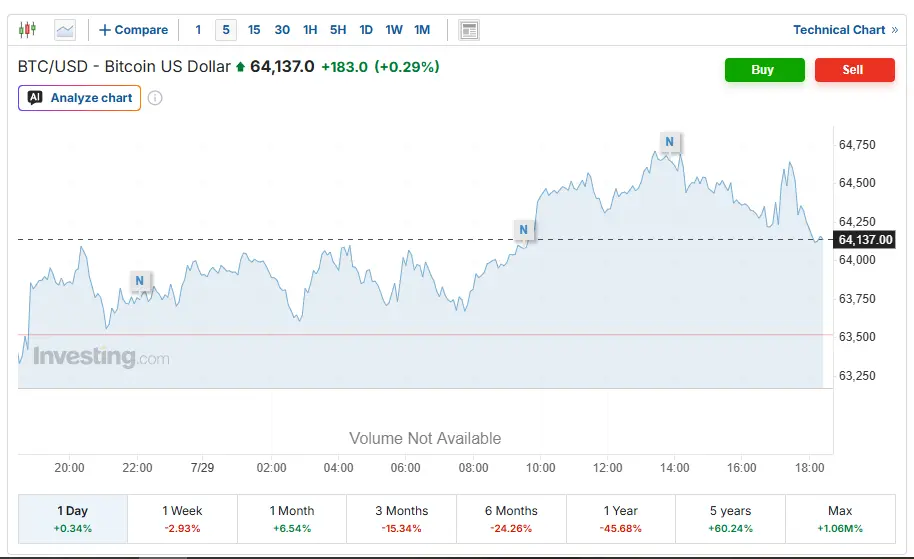Screen dimensions: 914x559
Task: Select the 1 Week range tab
Action: coord(182,519)
